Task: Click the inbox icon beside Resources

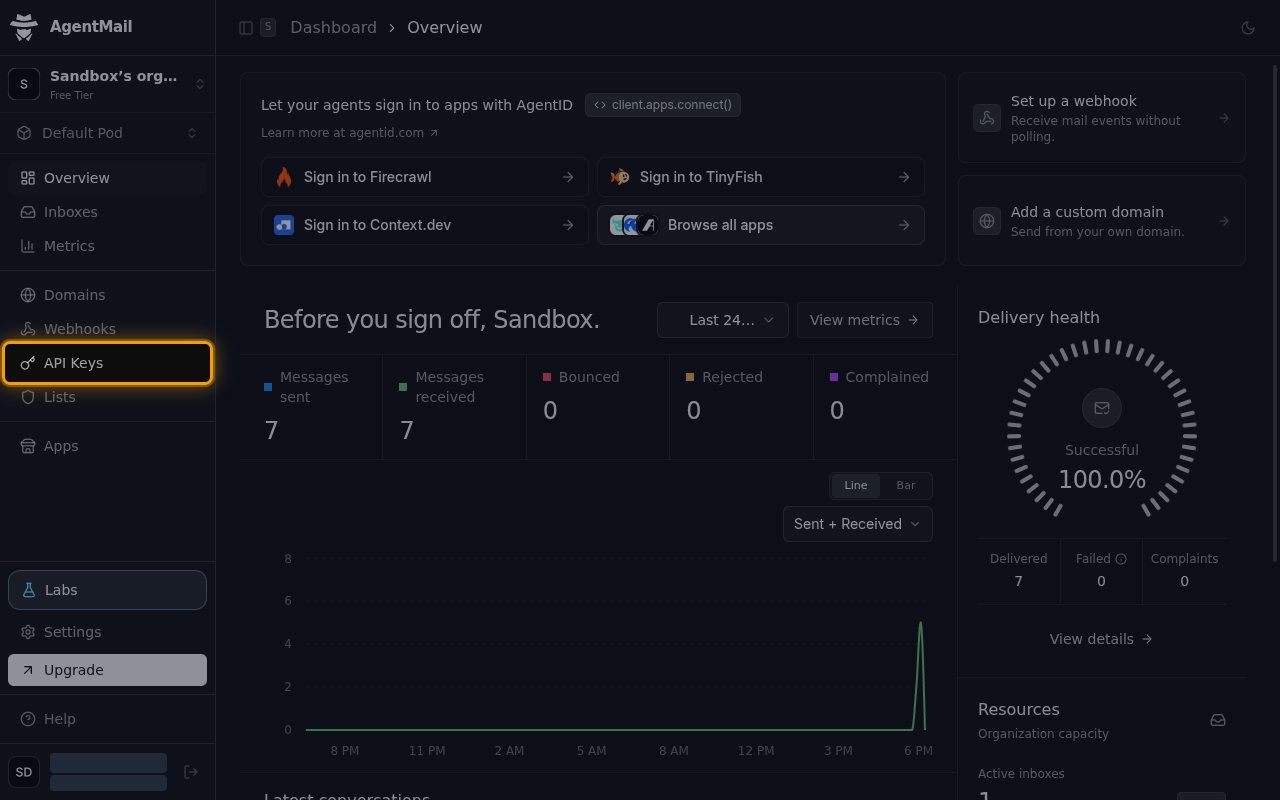Action: [x=1218, y=720]
